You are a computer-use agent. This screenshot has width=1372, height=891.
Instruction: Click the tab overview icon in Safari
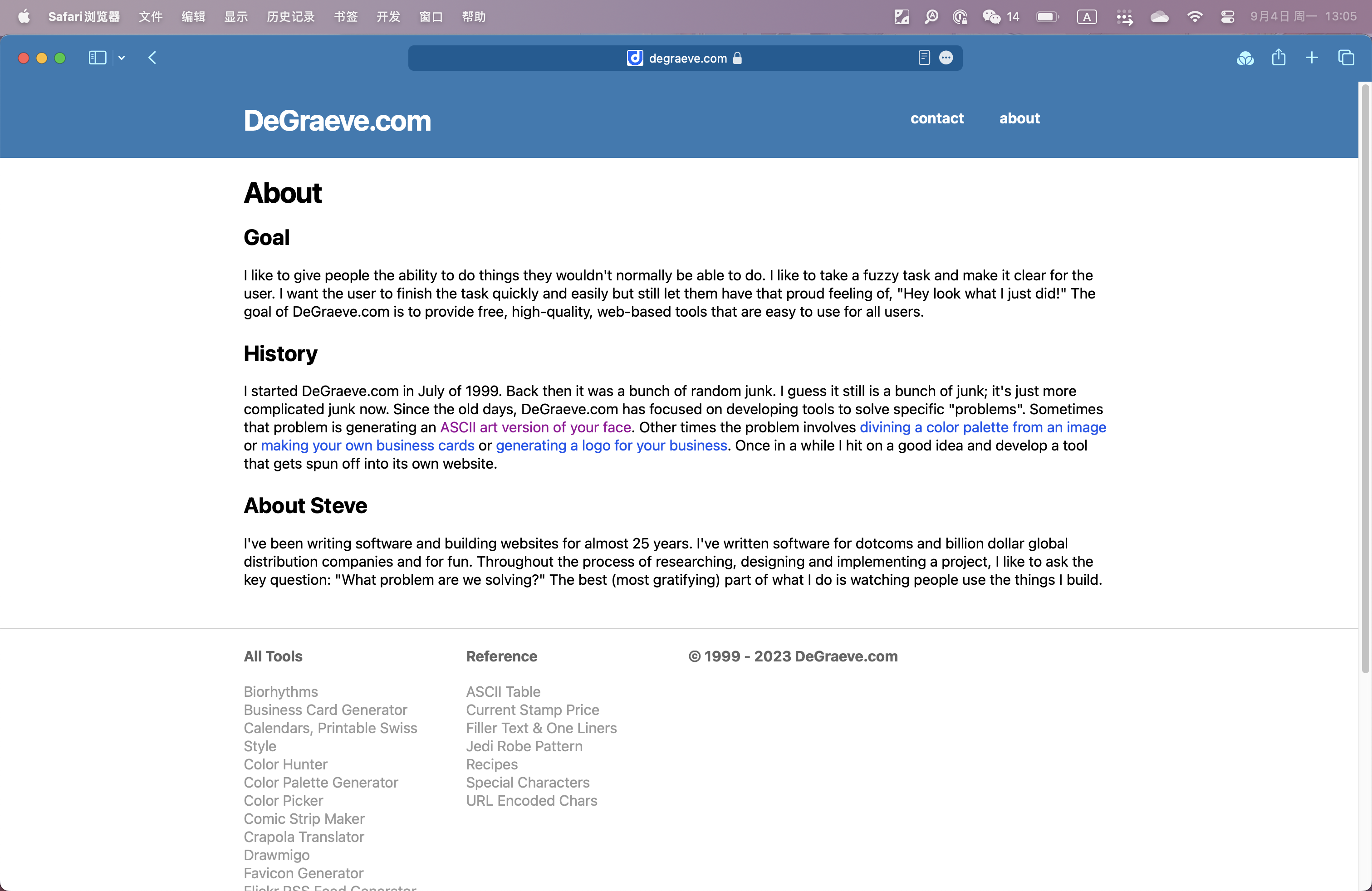[x=1347, y=58]
